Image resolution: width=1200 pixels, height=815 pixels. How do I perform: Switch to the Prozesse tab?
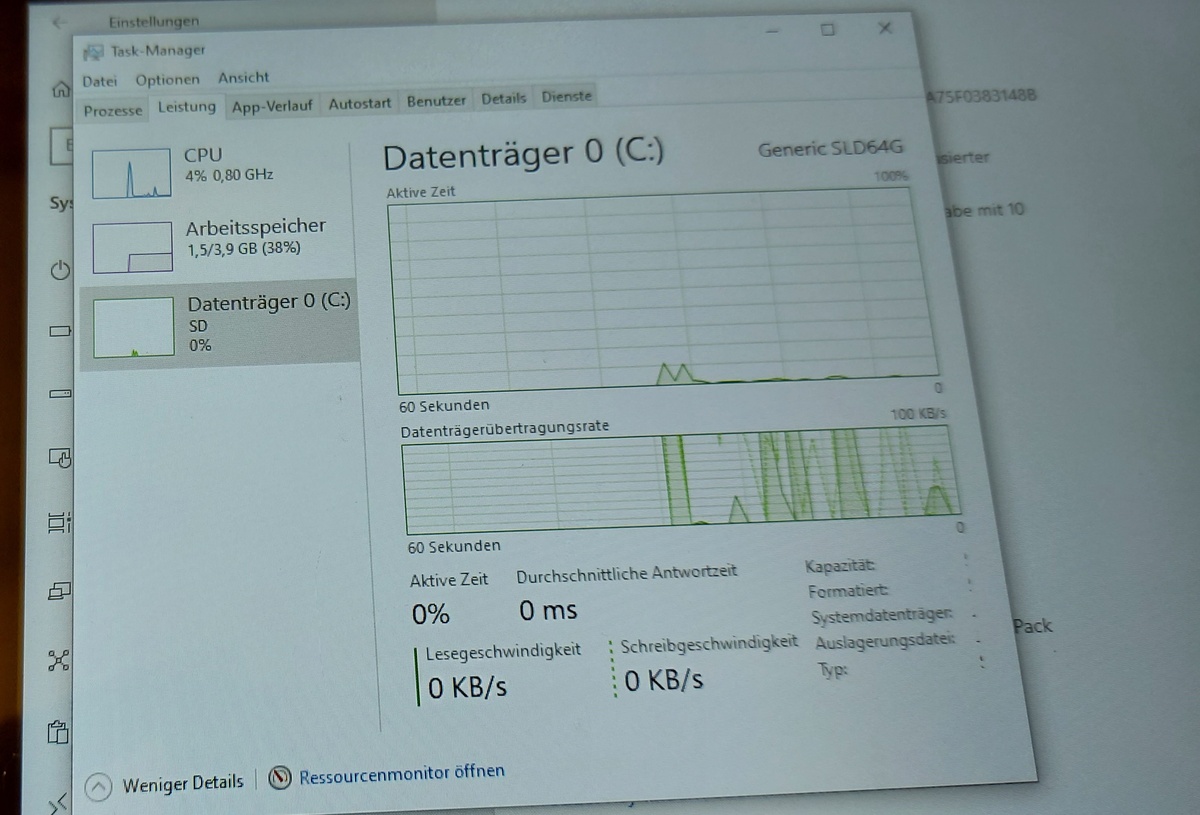[x=112, y=110]
